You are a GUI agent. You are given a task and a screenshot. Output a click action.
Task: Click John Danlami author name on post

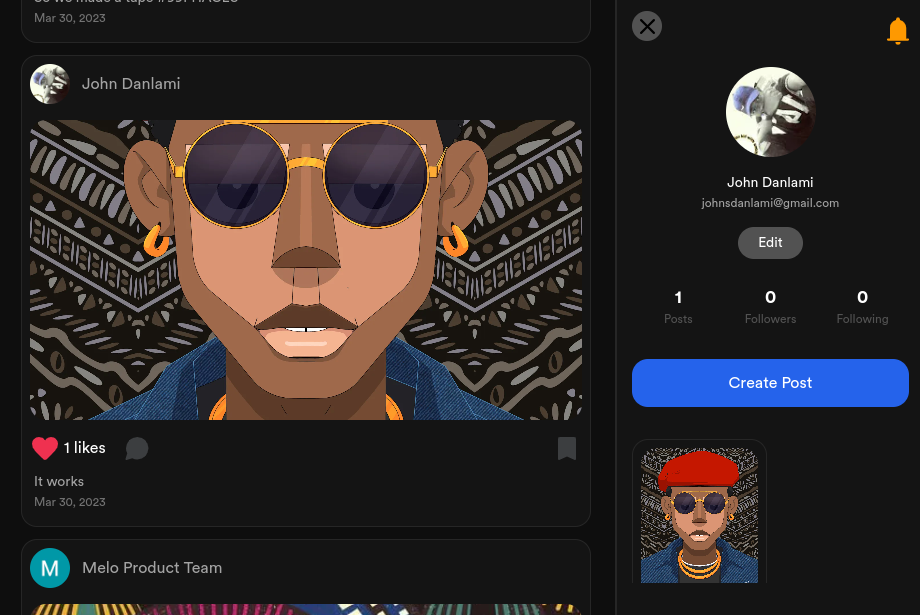[x=131, y=84]
